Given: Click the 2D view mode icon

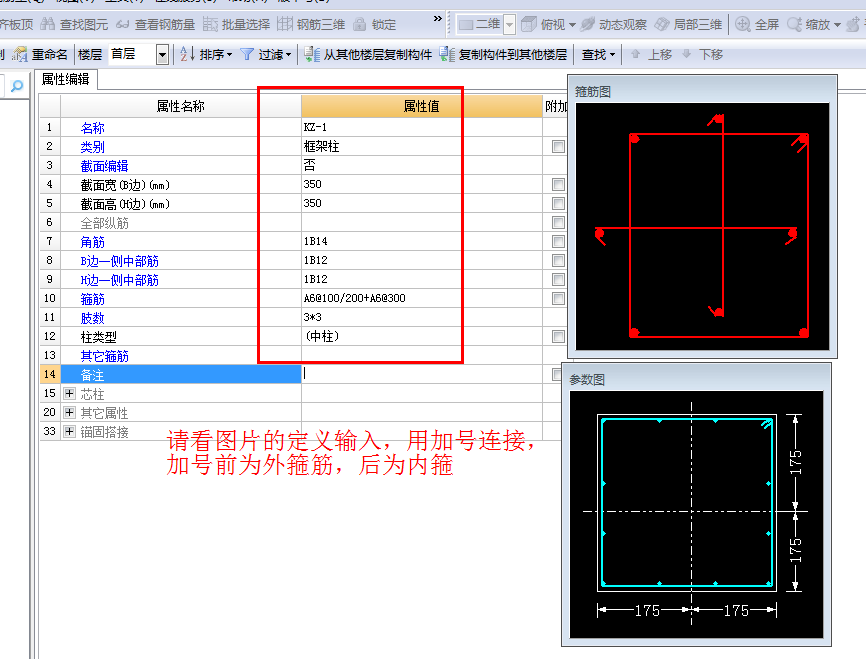Looking at the screenshot, I should (x=466, y=24).
